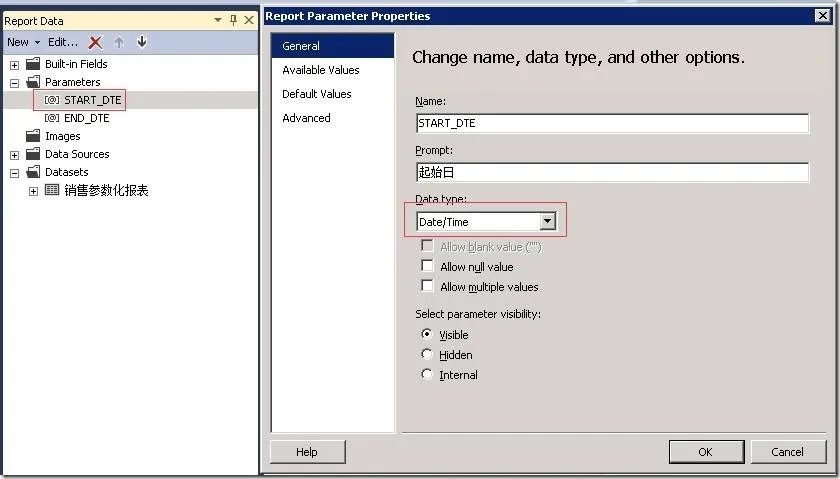Click the Edit... toolbar command

pos(63,42)
